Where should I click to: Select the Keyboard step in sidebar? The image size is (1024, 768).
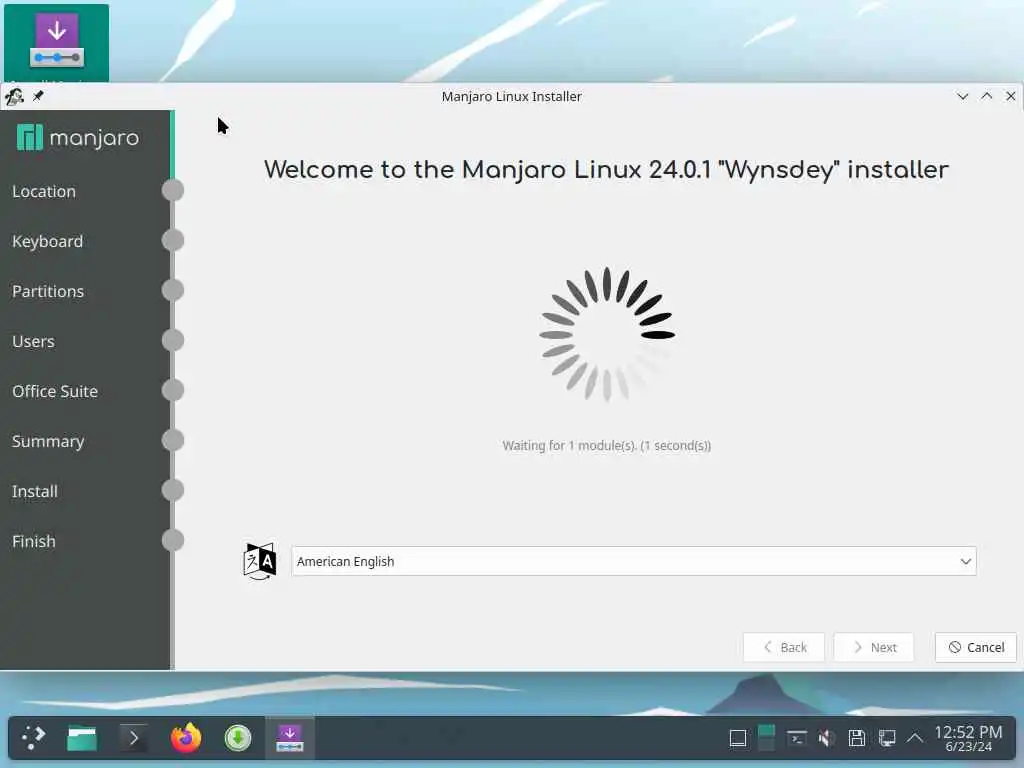[x=48, y=241]
